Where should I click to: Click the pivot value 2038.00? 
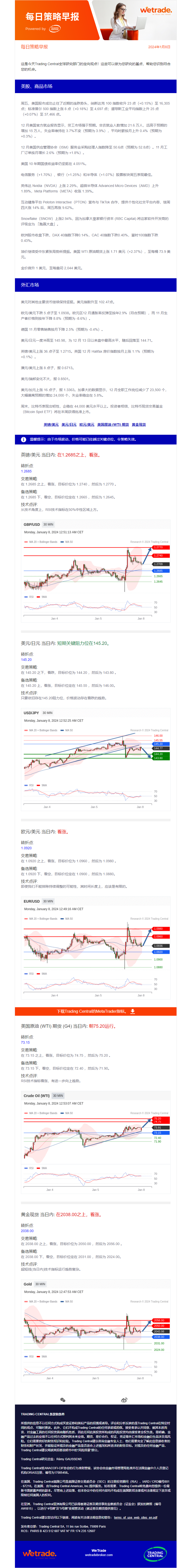click(x=27, y=1231)
